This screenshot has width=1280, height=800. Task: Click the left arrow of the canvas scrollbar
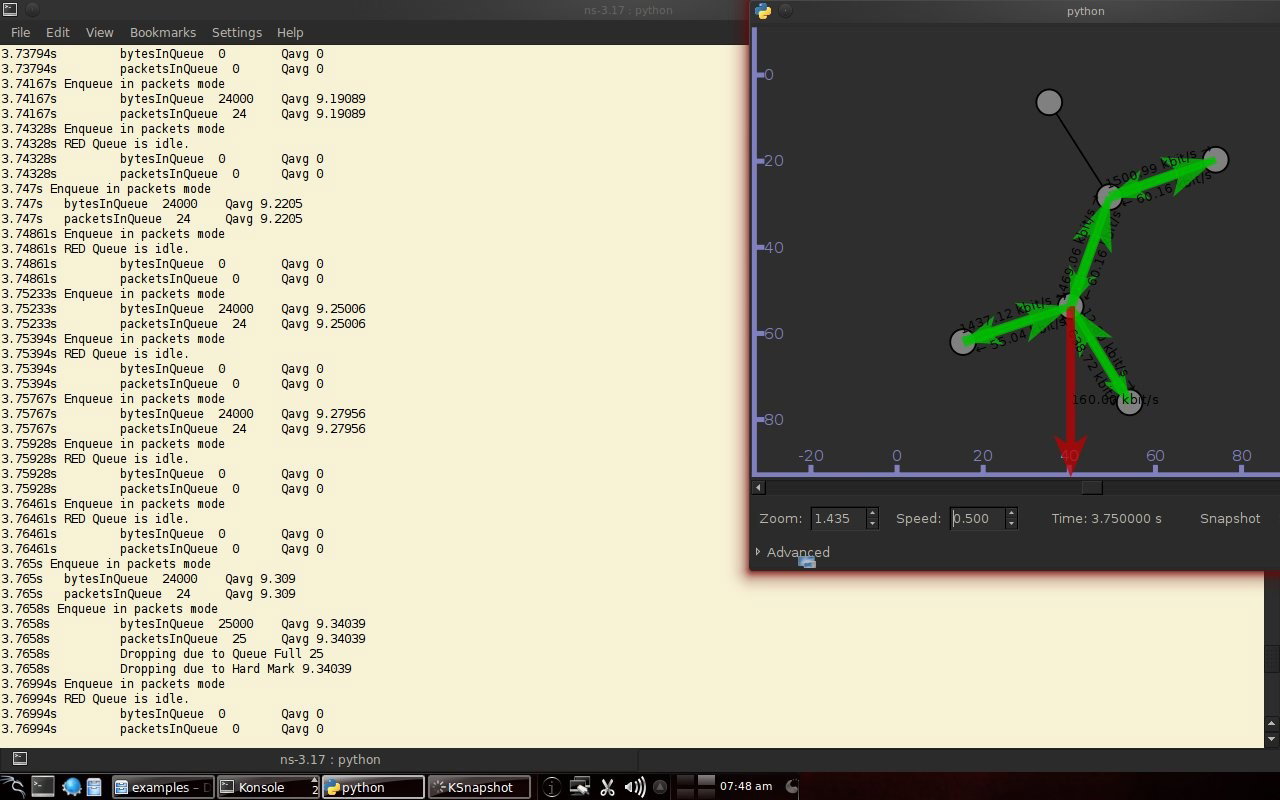pos(759,487)
